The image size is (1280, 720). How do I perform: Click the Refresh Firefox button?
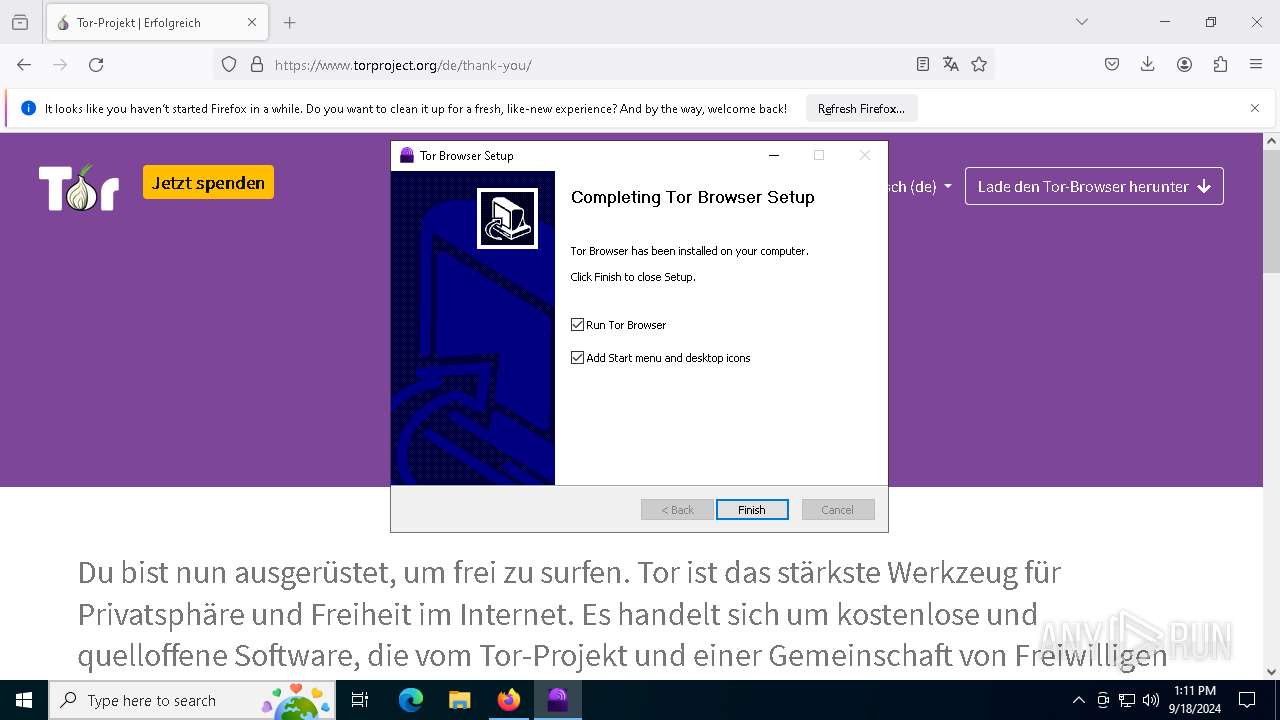coord(861,108)
